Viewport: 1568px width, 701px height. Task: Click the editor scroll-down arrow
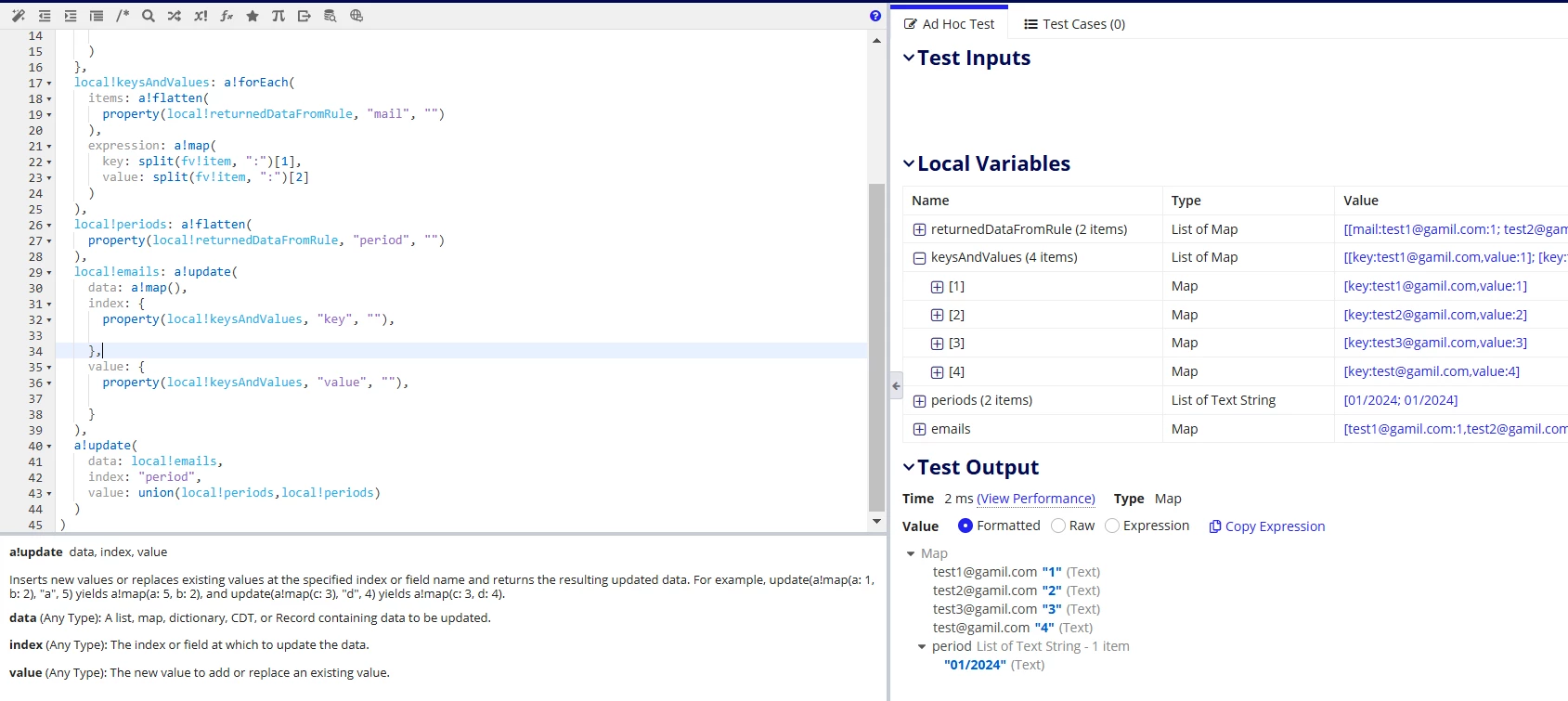pos(877,521)
